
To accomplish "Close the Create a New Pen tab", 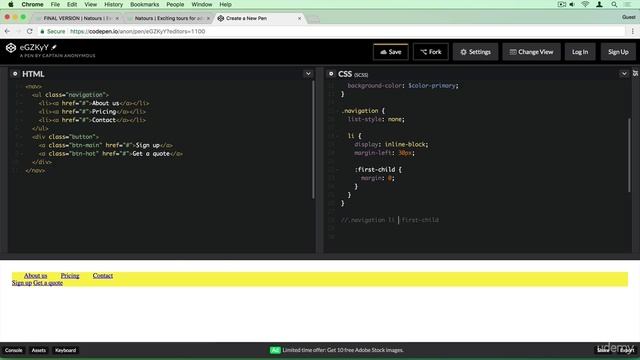I will (300, 18).
